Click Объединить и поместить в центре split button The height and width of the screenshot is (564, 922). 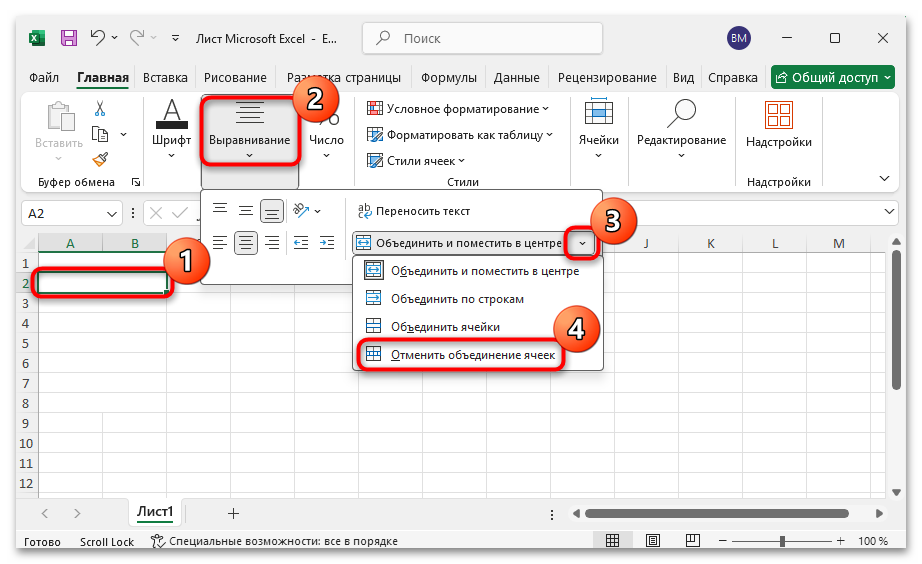point(459,243)
